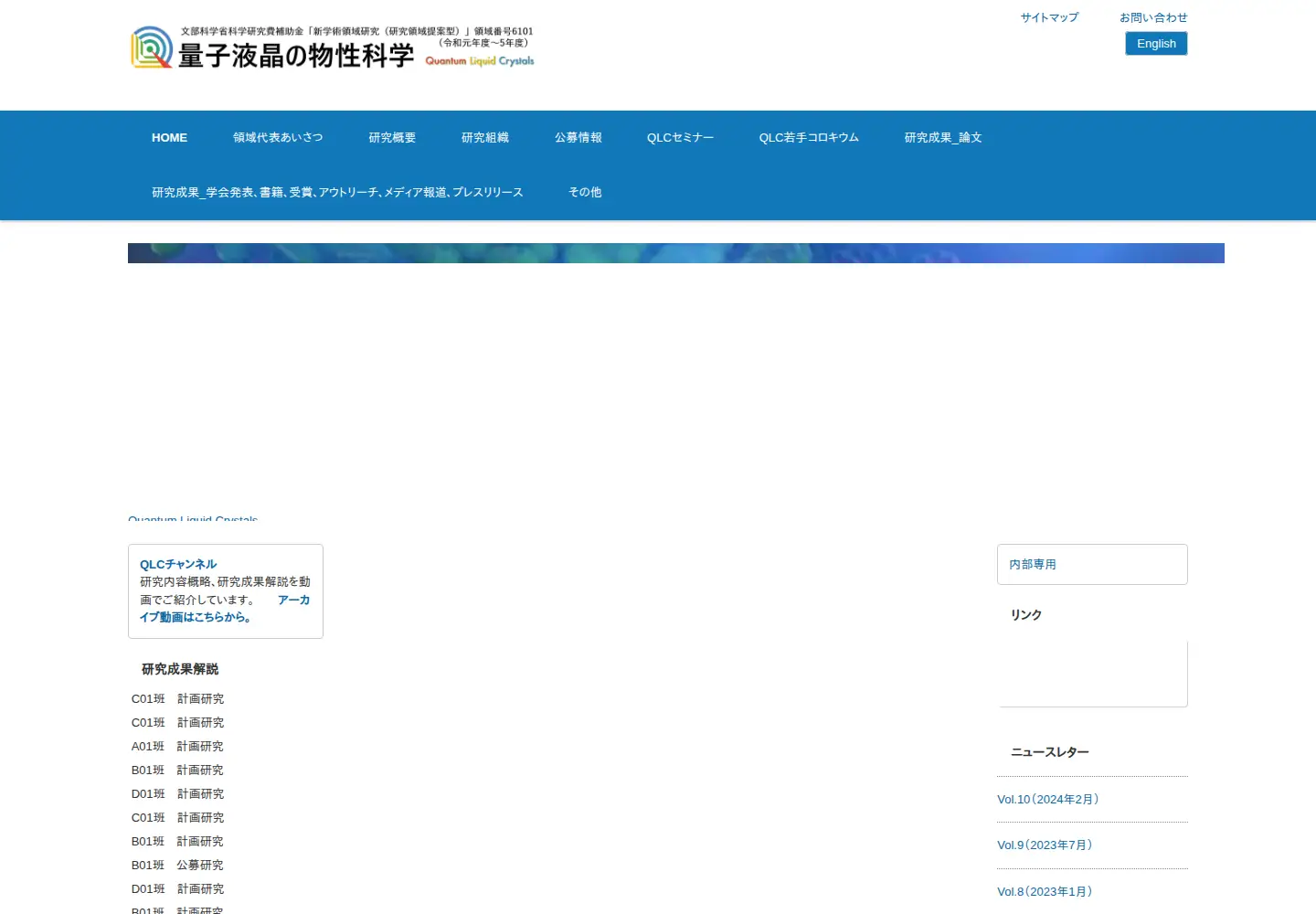Open newsletter Vol.8（2023年1月）
This screenshot has height=914, width=1316.
(x=1045, y=892)
